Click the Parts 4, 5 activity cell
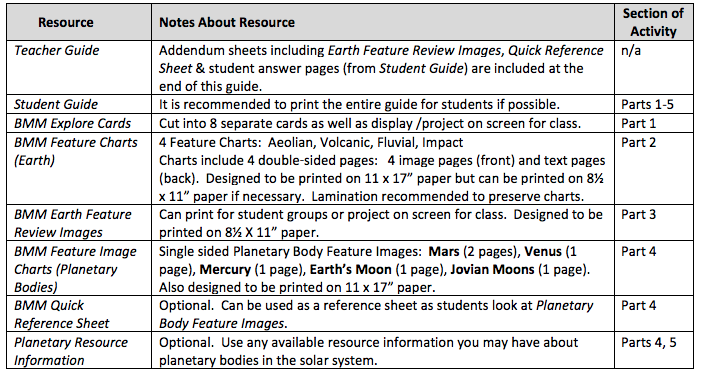The width and height of the screenshot is (705, 371). pos(649,342)
